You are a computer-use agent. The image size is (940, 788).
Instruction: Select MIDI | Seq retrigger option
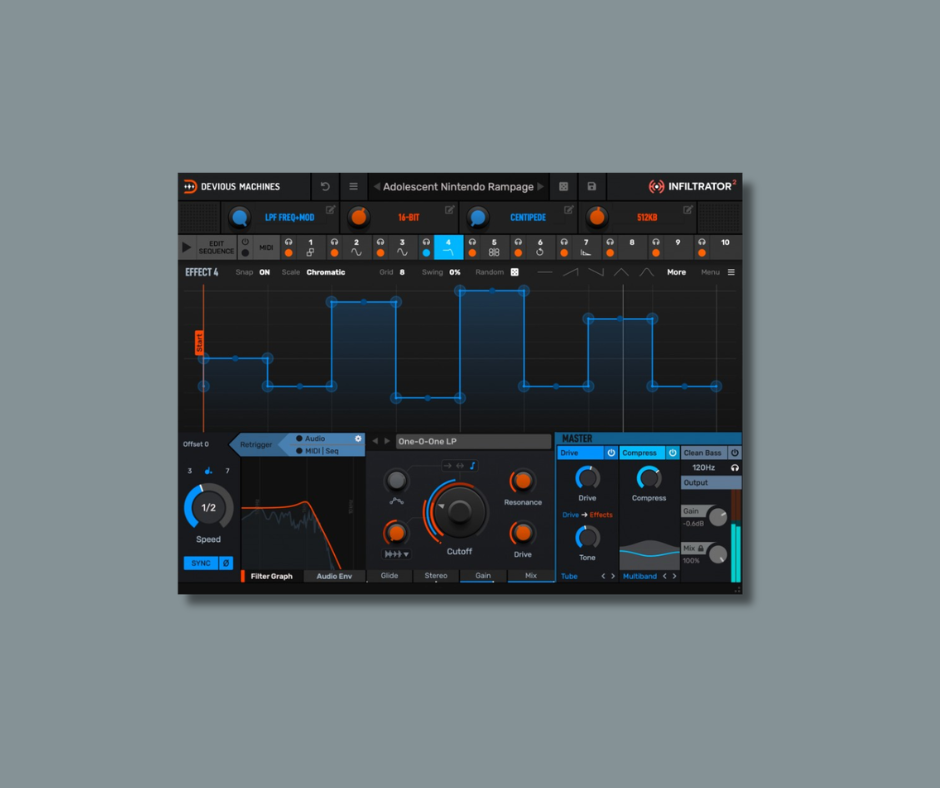pyautogui.click(x=318, y=451)
